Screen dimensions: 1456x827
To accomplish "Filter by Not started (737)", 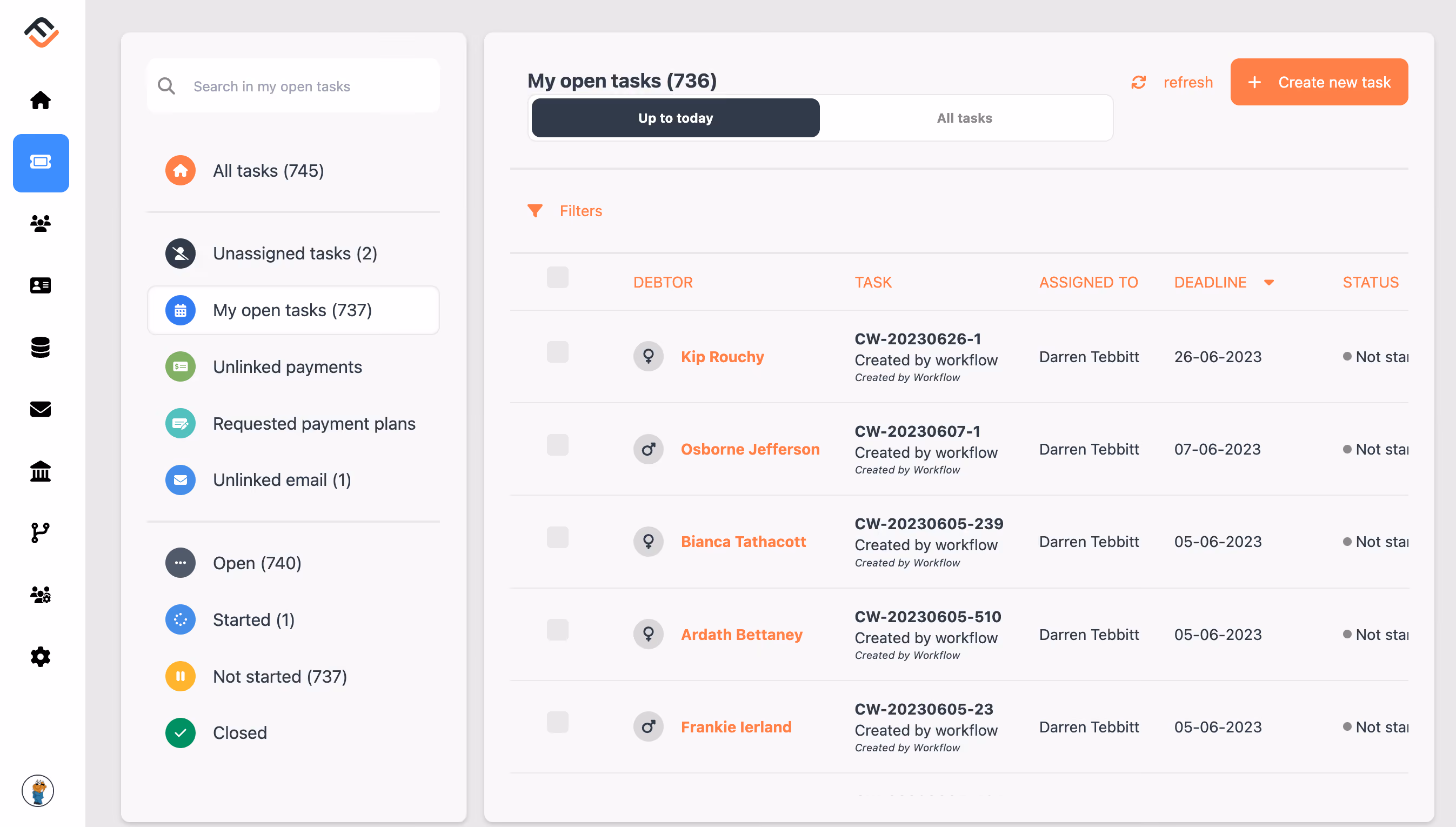I will tap(293, 677).
